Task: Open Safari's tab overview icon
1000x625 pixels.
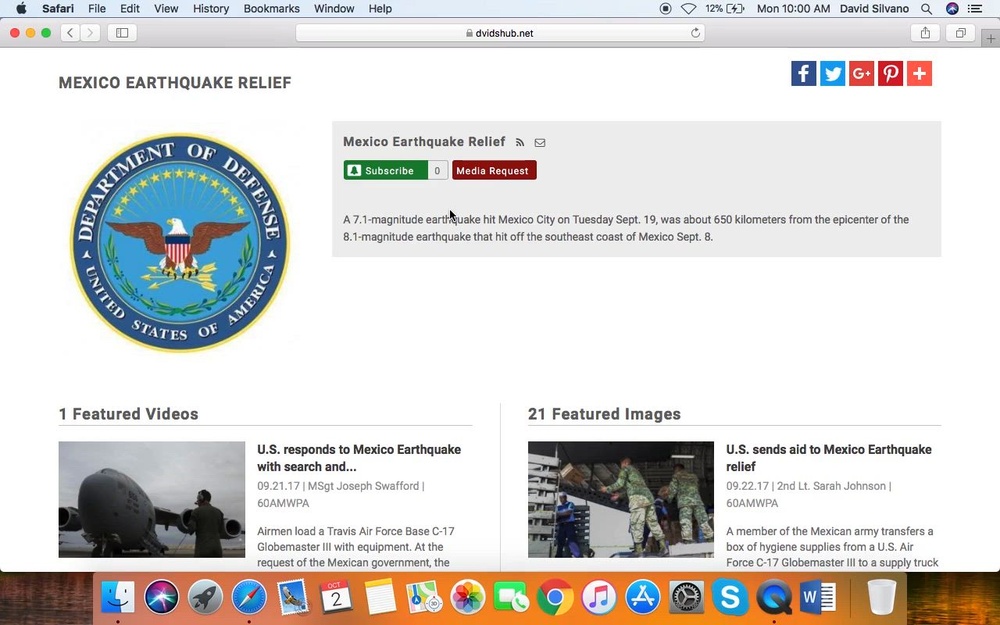Action: [x=960, y=32]
